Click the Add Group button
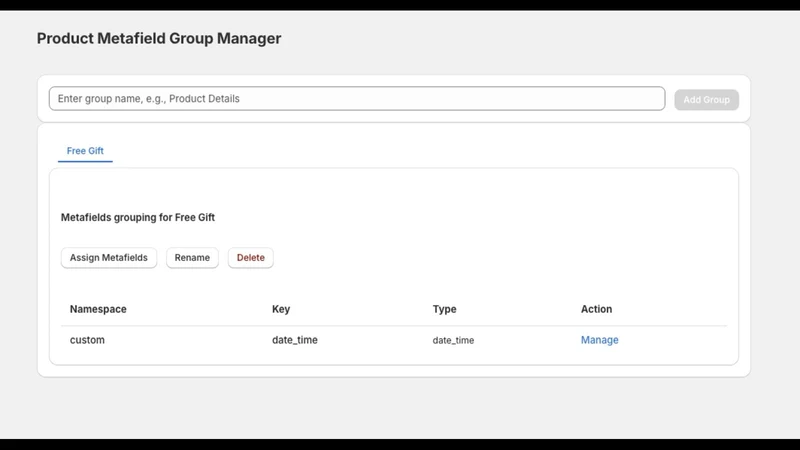The height and width of the screenshot is (450, 800). 706,99
